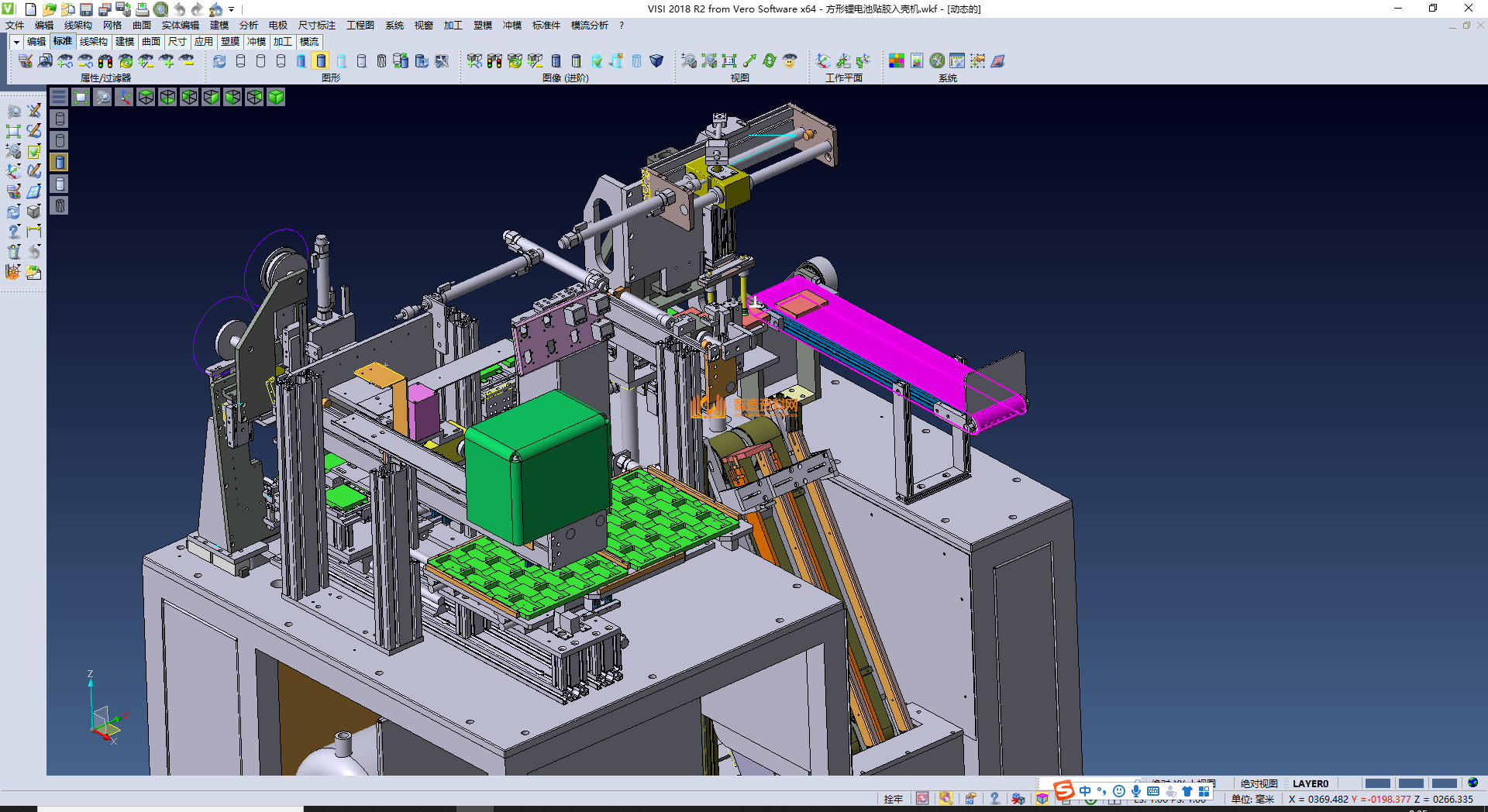Viewport: 1488px width, 812px height.
Task: Click the 绝对视图 status bar button
Action: pos(1259,783)
